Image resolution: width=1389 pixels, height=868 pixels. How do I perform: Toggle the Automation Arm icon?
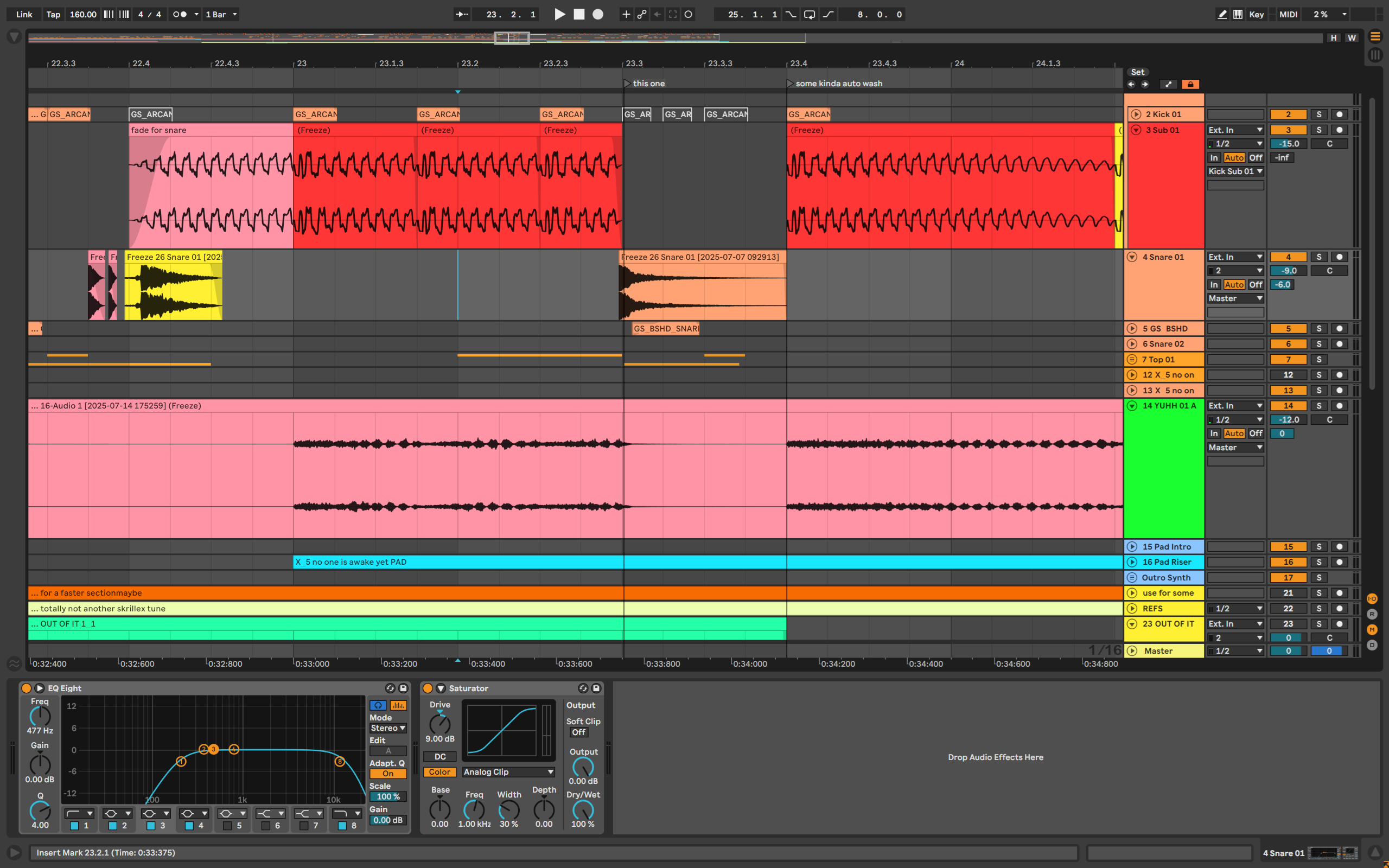642,14
